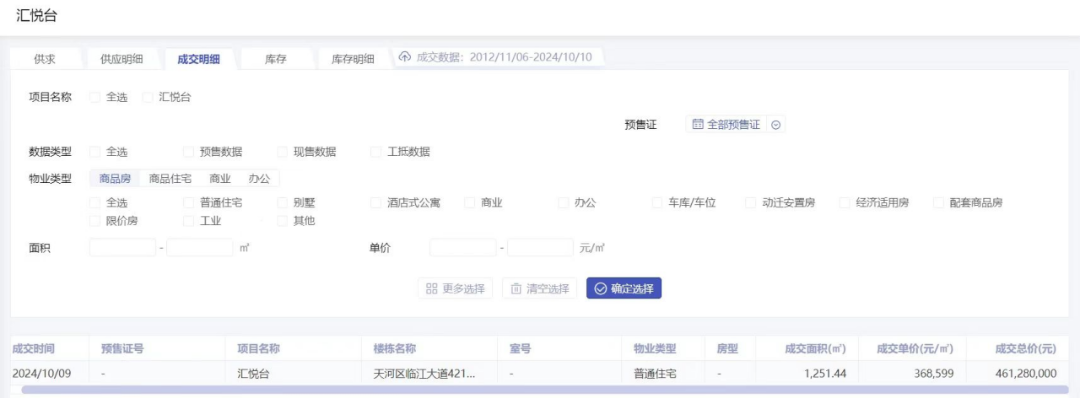
Task: Tick the 普通住宅 checkbox
Action: pyautogui.click(x=188, y=203)
